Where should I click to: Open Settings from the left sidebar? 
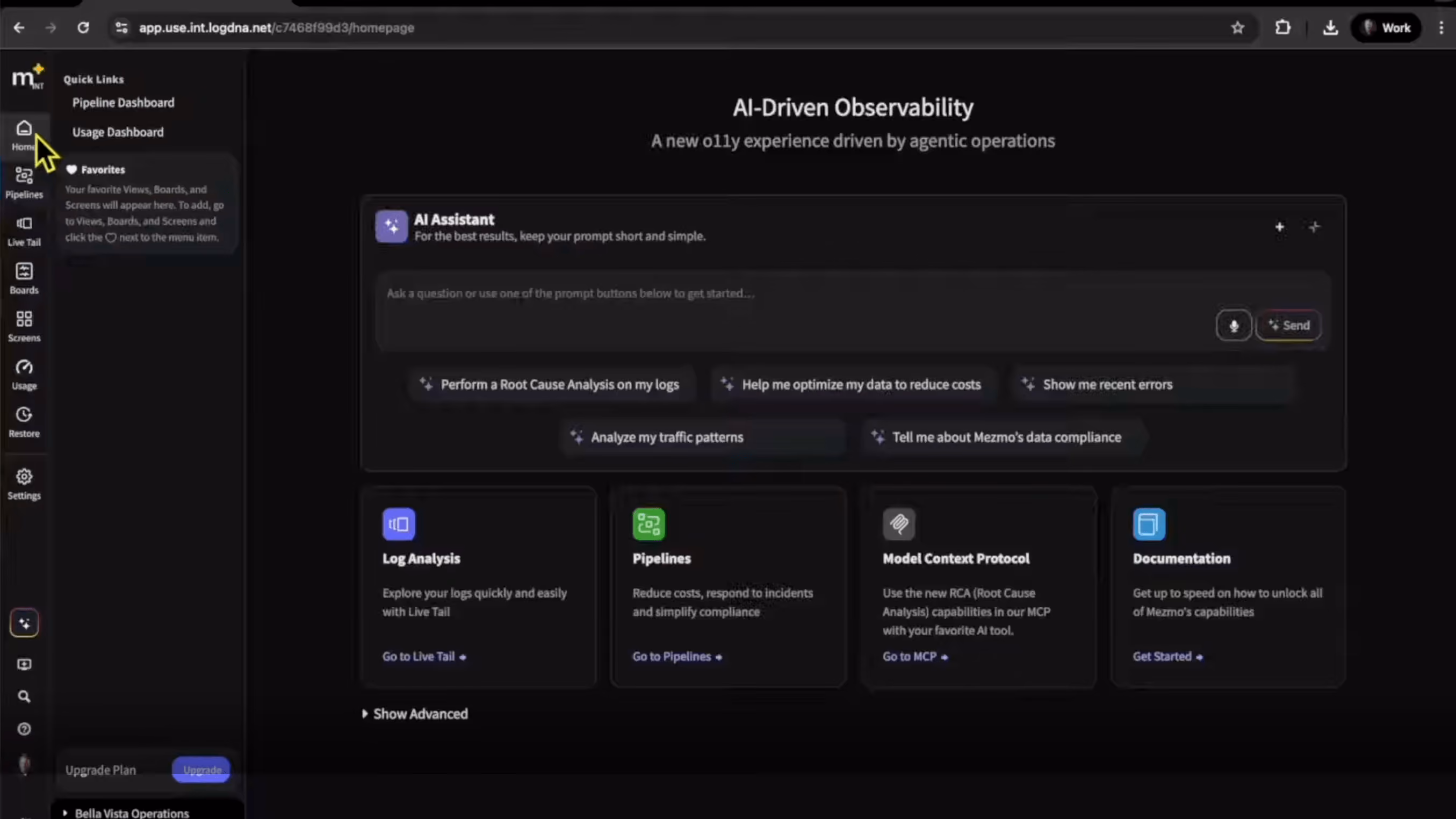pos(24,484)
